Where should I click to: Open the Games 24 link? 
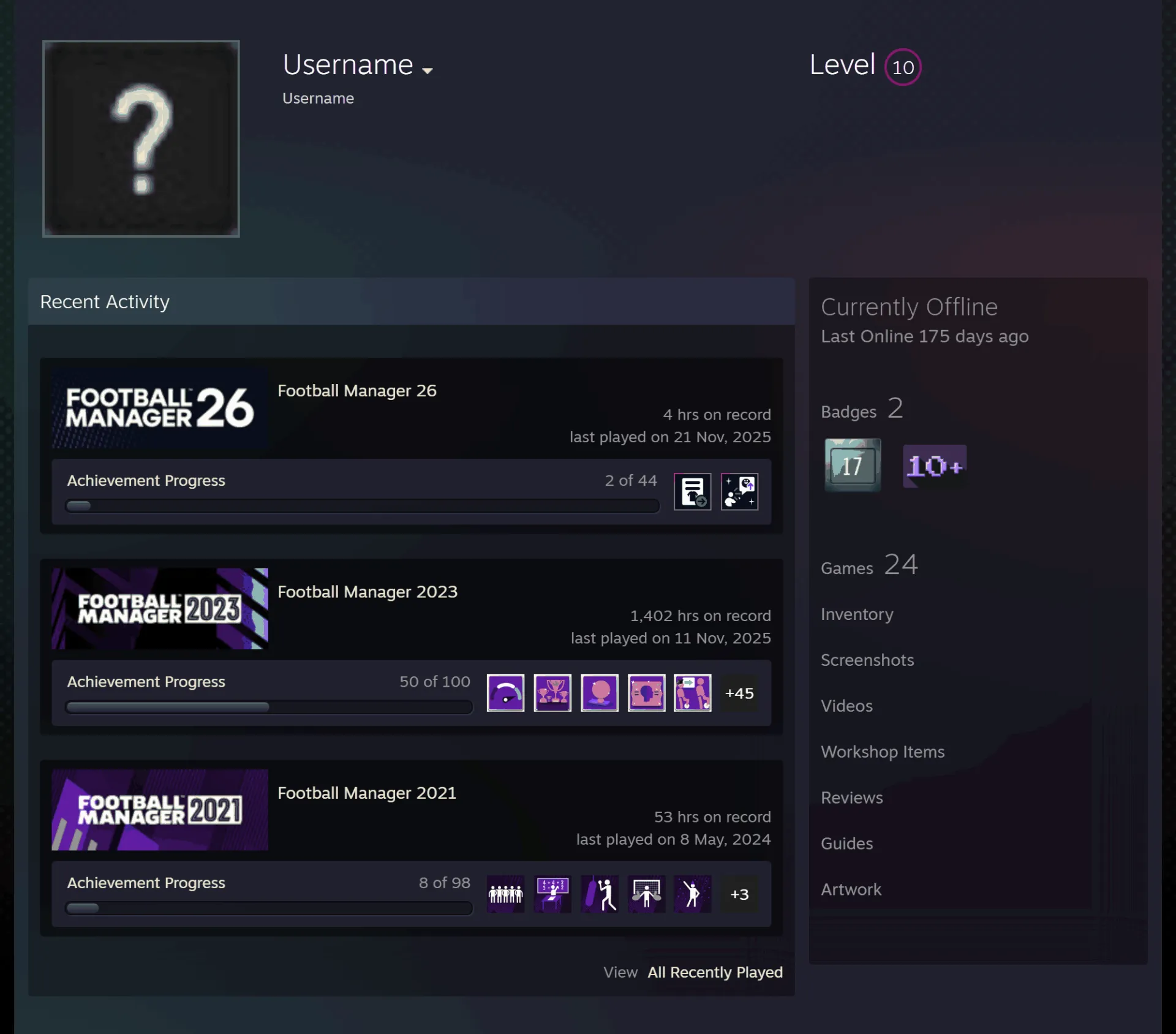tap(870, 565)
